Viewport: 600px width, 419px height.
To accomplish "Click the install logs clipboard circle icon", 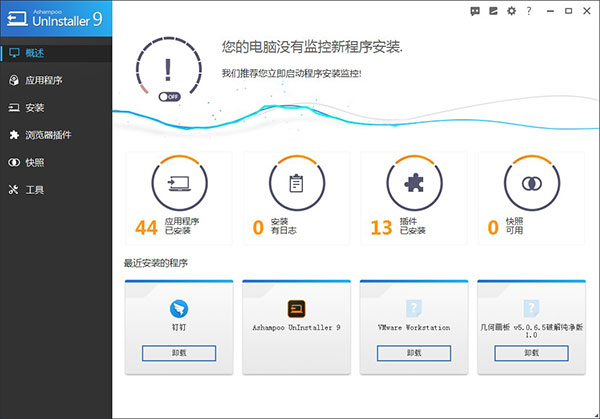I will [x=297, y=183].
